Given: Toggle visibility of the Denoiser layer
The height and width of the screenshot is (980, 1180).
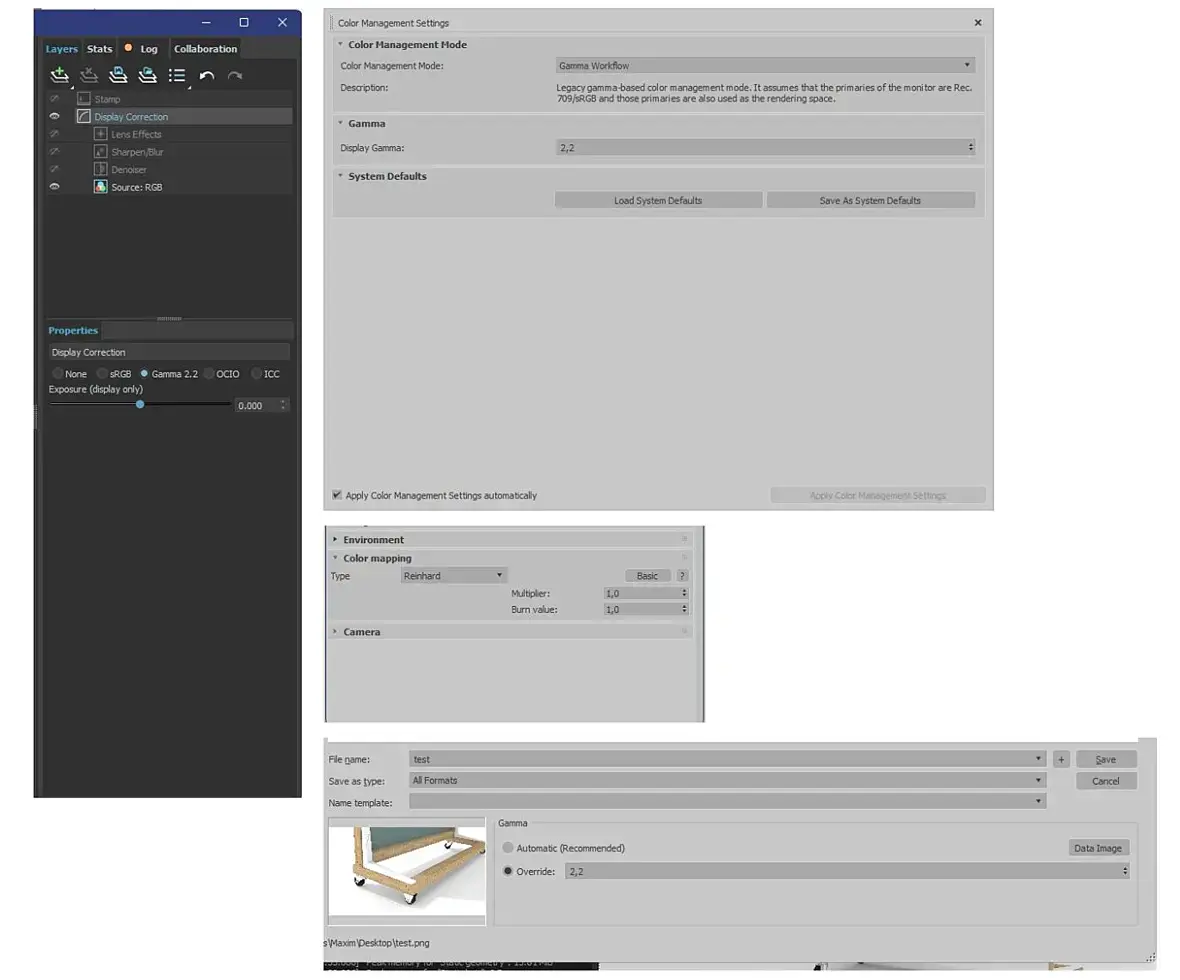Looking at the screenshot, I should point(54,169).
